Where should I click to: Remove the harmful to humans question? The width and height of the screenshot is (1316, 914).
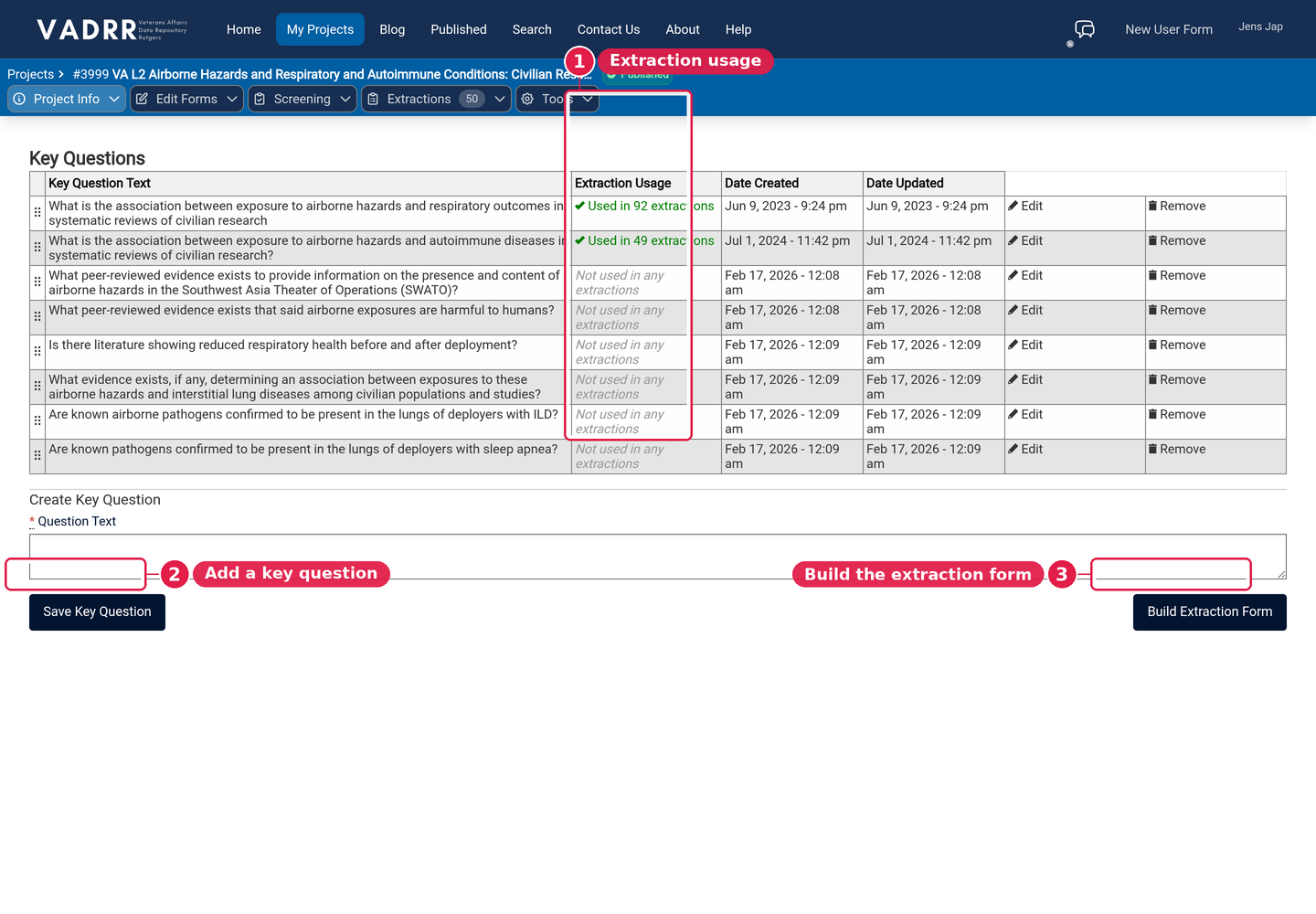click(1177, 310)
